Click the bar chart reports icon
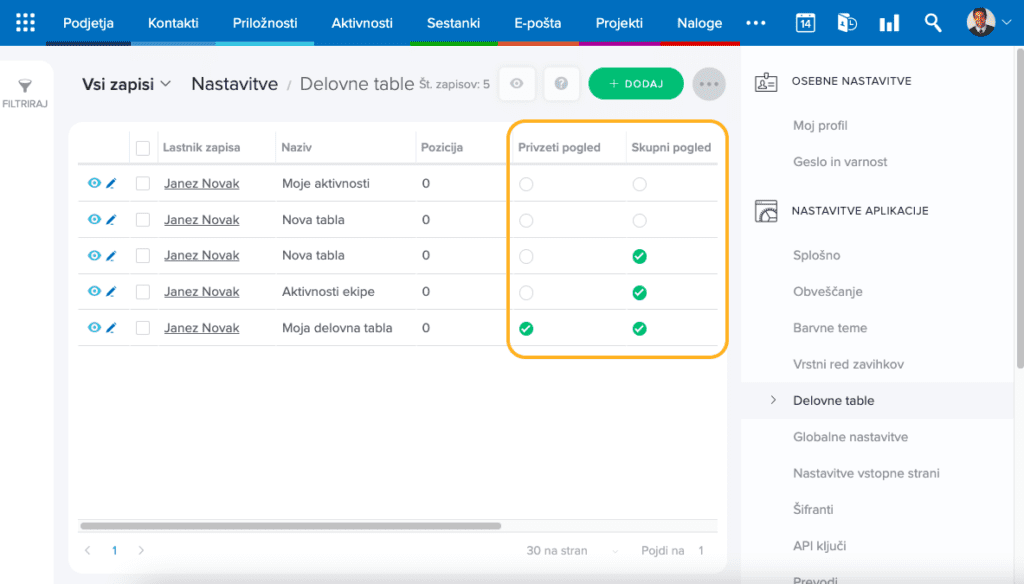Image resolution: width=1024 pixels, height=584 pixels. (889, 23)
